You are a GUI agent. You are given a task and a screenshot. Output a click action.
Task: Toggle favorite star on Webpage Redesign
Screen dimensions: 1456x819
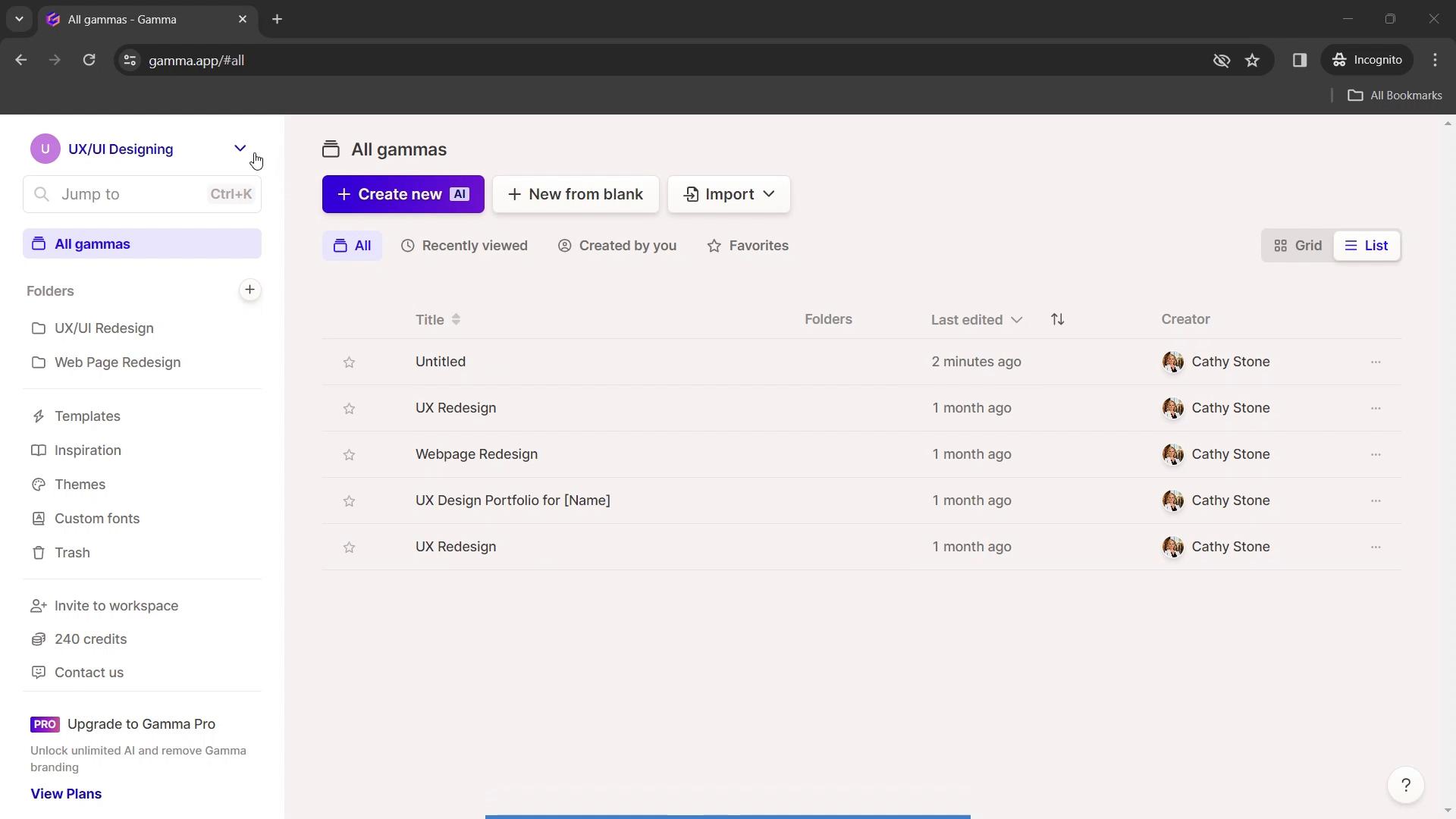(x=349, y=454)
